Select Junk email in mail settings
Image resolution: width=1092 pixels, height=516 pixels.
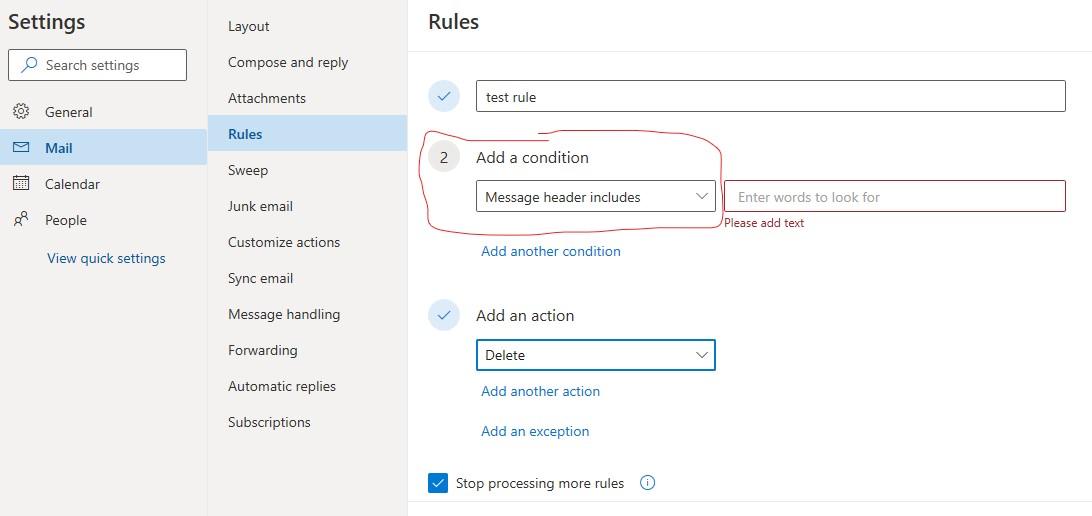(260, 206)
